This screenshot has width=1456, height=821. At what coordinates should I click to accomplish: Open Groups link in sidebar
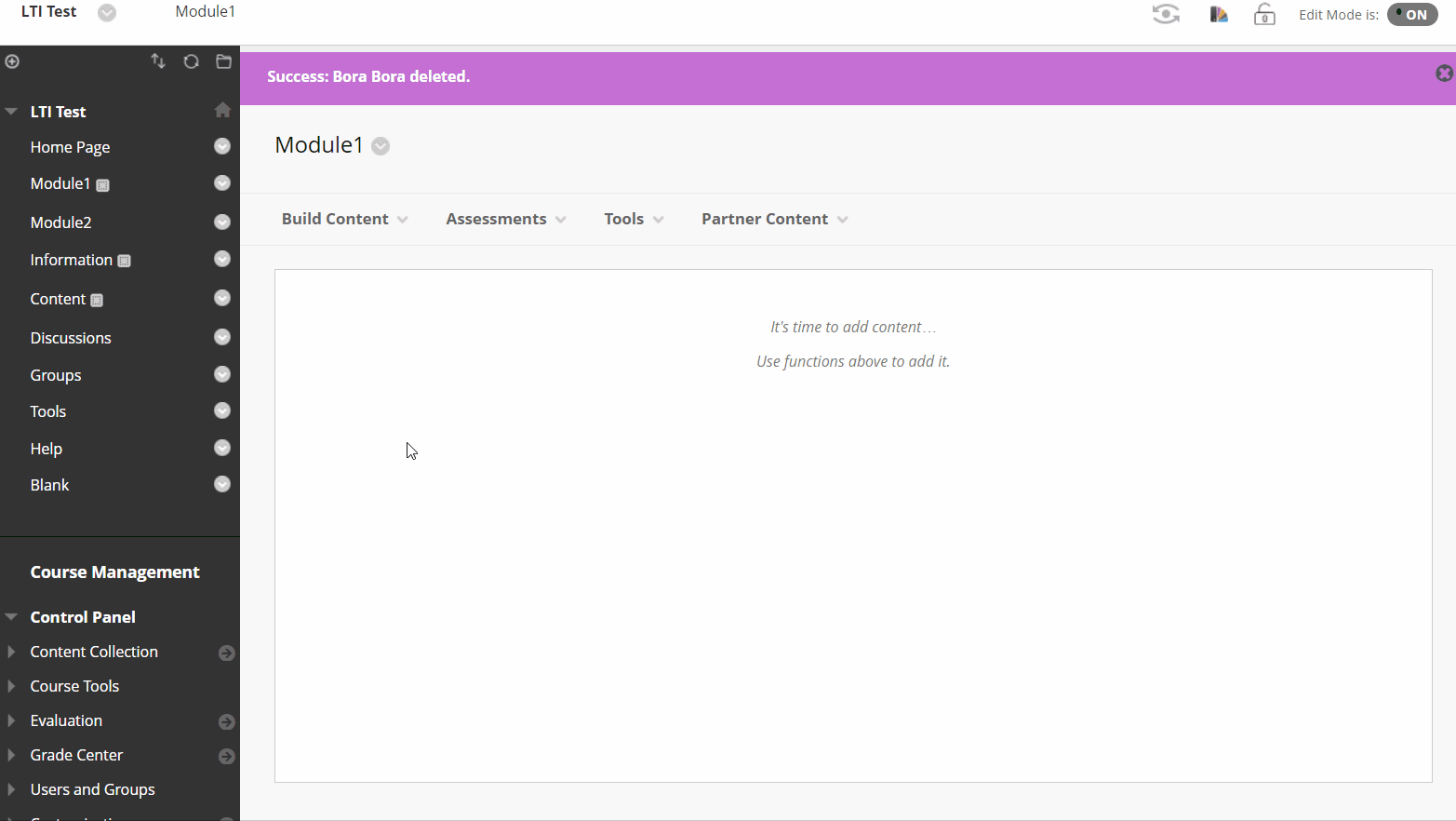point(56,375)
